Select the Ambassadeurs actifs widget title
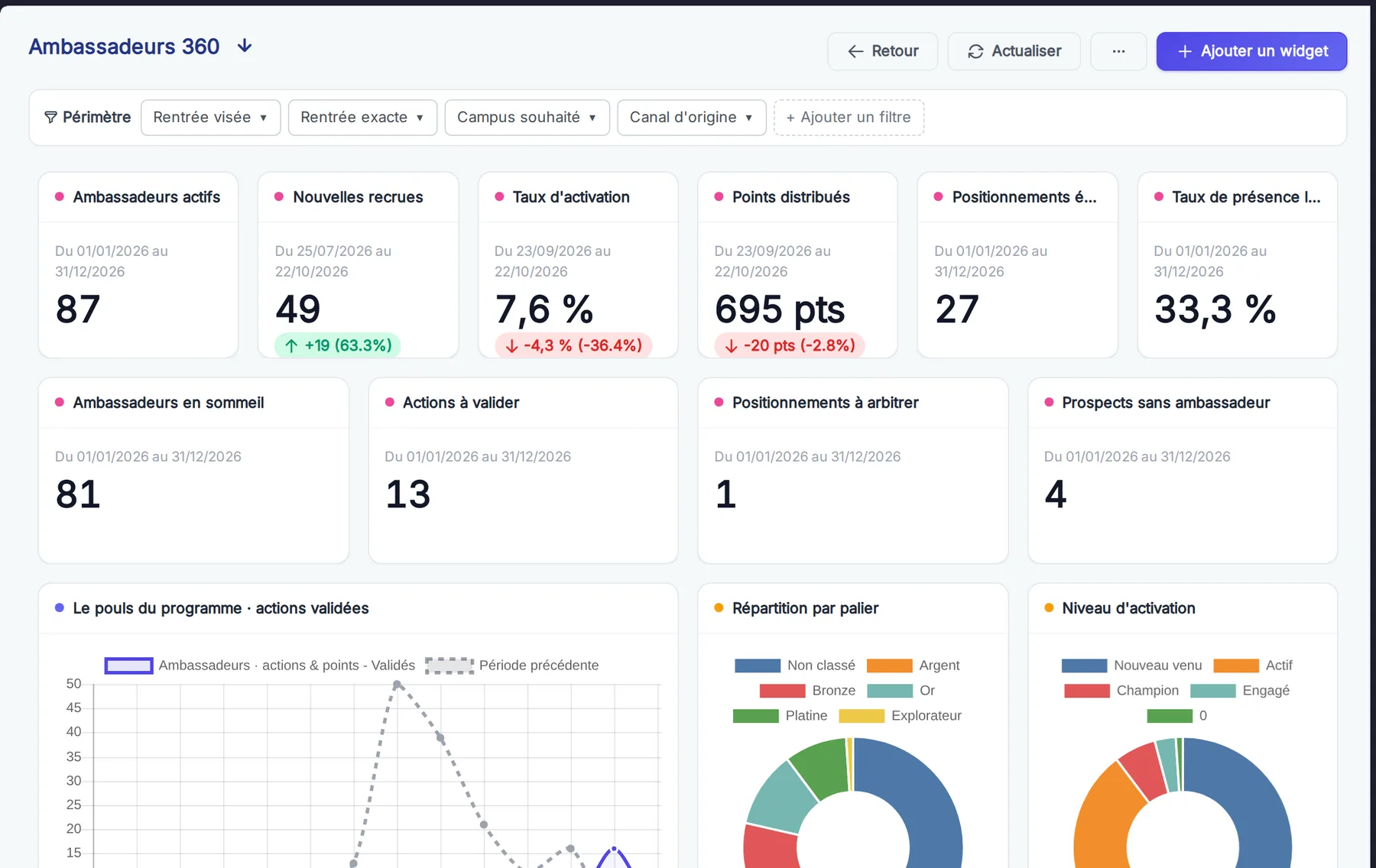This screenshot has height=868, width=1376. tap(147, 197)
